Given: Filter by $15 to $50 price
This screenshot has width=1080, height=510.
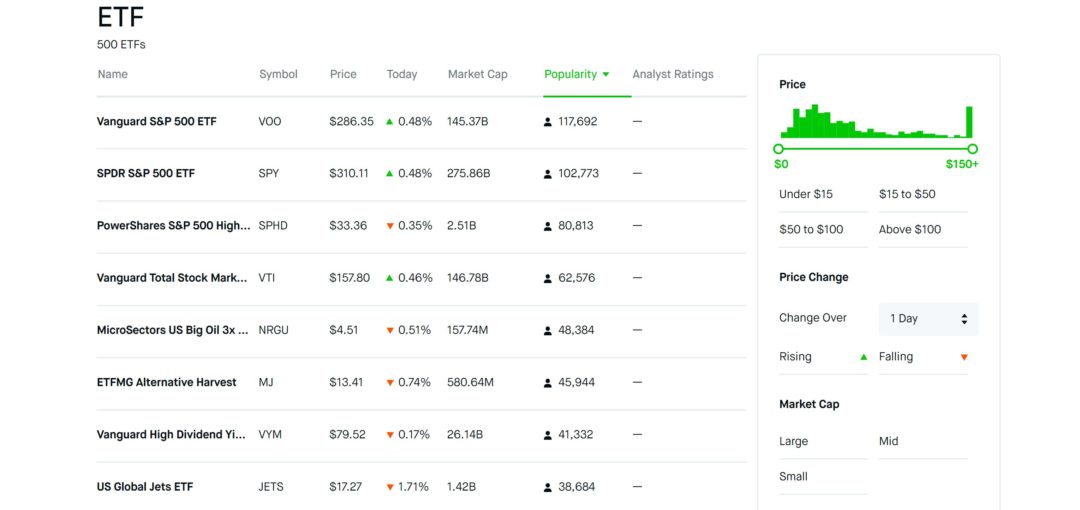Looking at the screenshot, I should (923, 194).
